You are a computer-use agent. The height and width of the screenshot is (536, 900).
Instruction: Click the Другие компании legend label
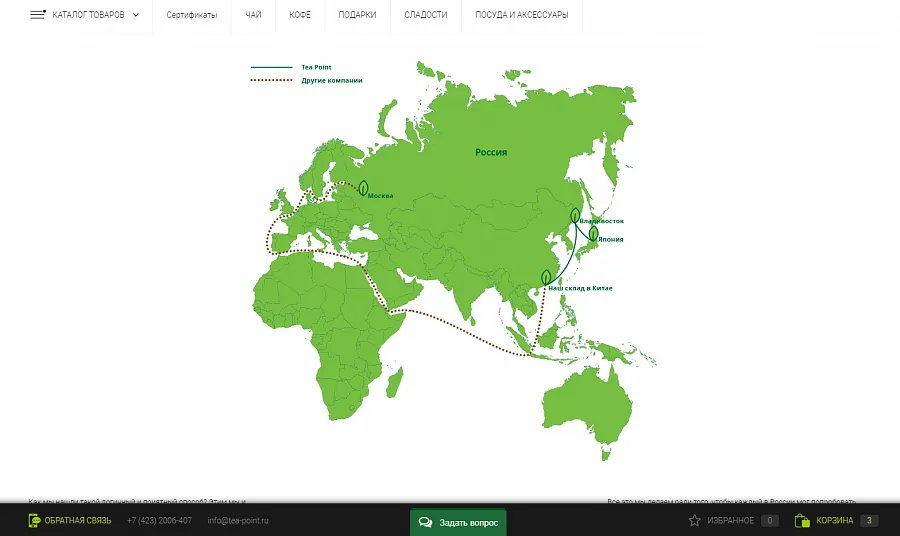click(x=332, y=80)
